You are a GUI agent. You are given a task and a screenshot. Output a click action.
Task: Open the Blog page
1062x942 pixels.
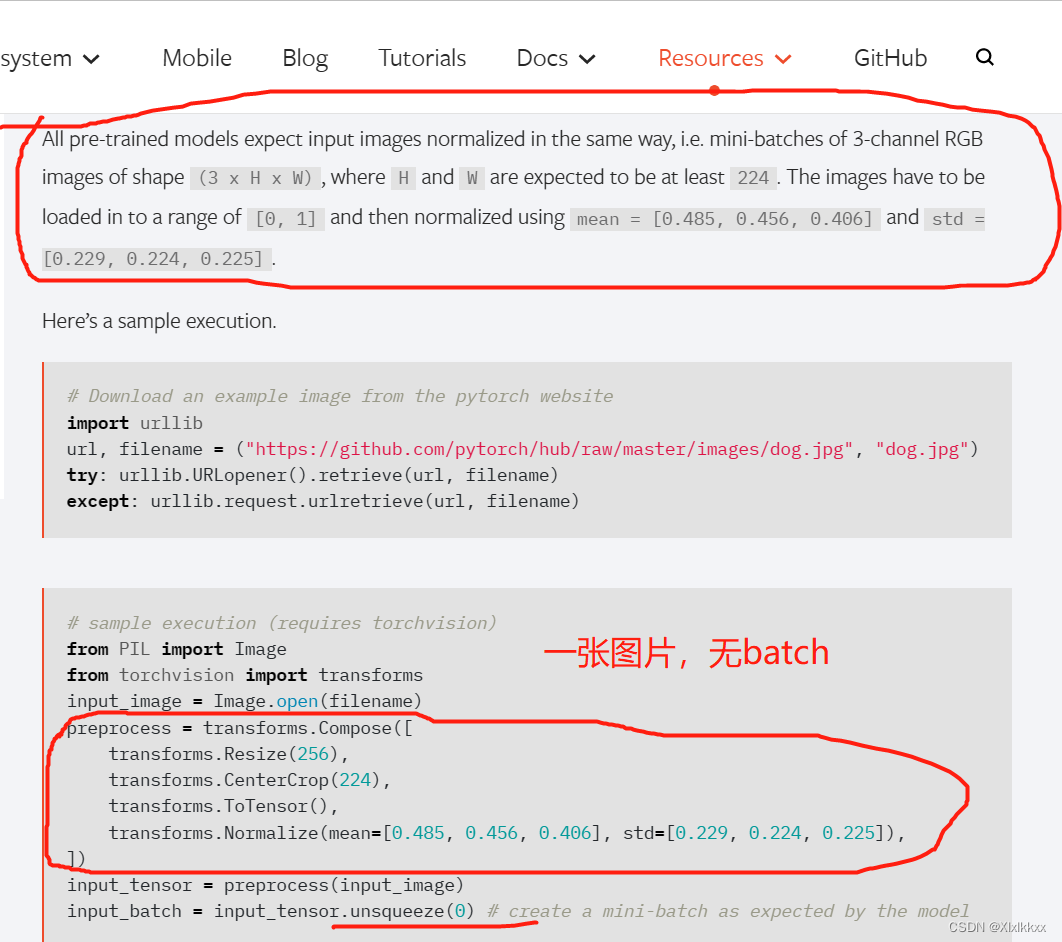pos(304,58)
